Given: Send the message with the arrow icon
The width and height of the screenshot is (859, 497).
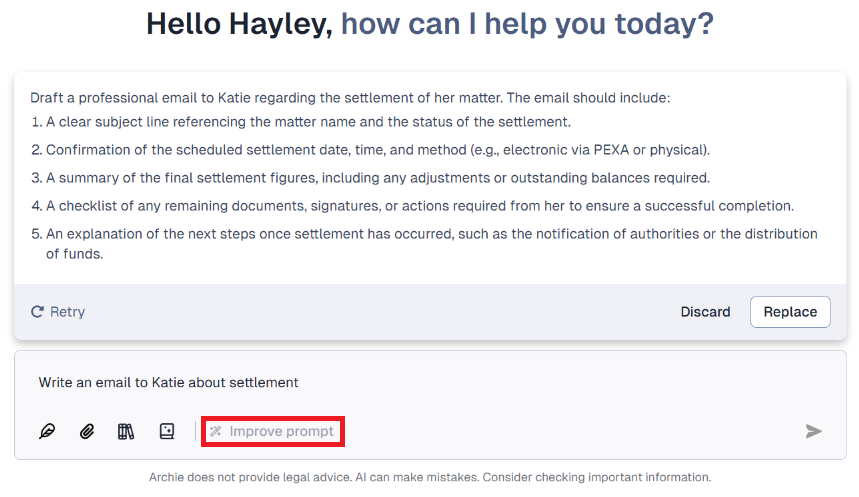Looking at the screenshot, I should [814, 431].
